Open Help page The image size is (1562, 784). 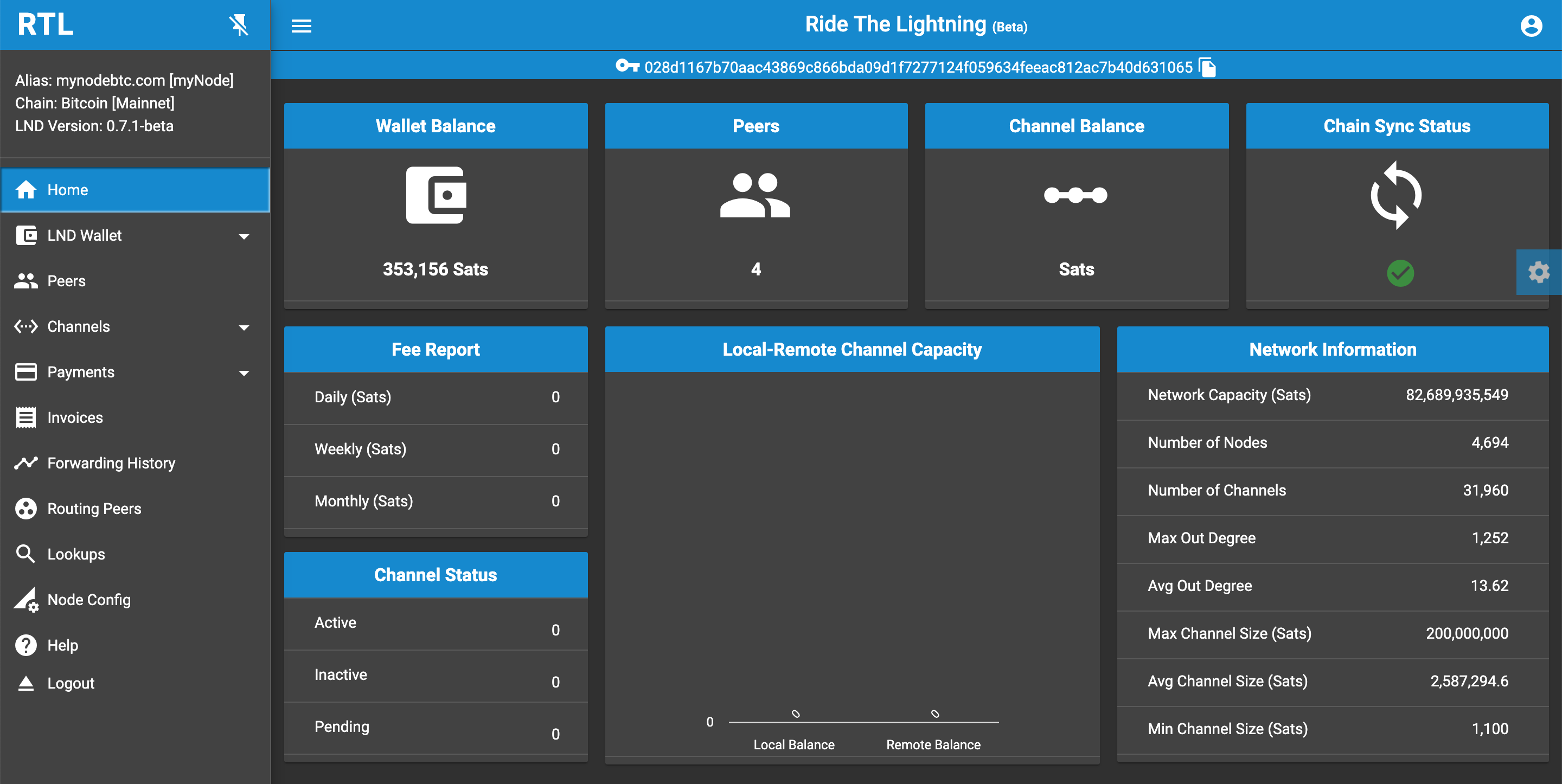click(135, 645)
